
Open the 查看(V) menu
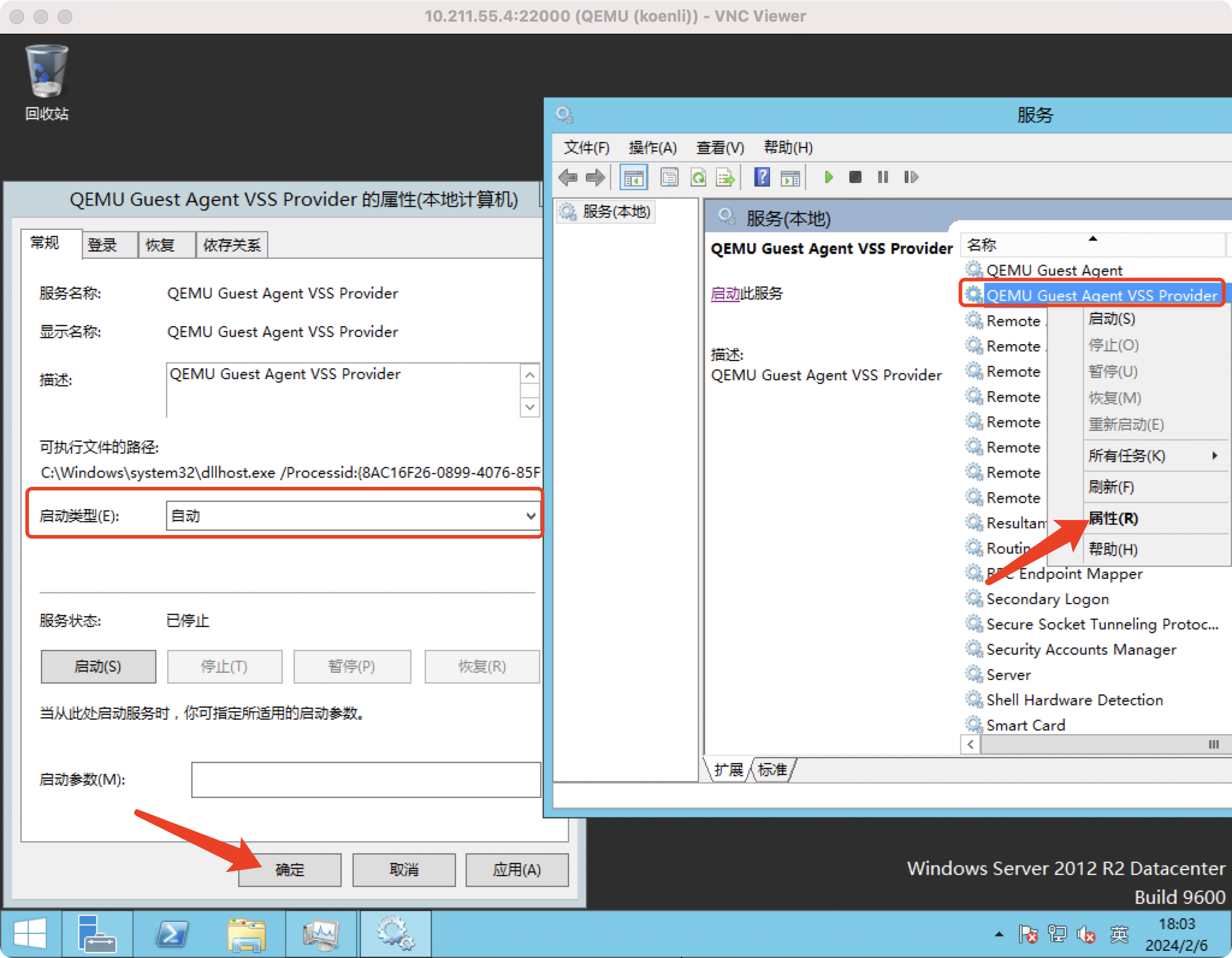(719, 147)
